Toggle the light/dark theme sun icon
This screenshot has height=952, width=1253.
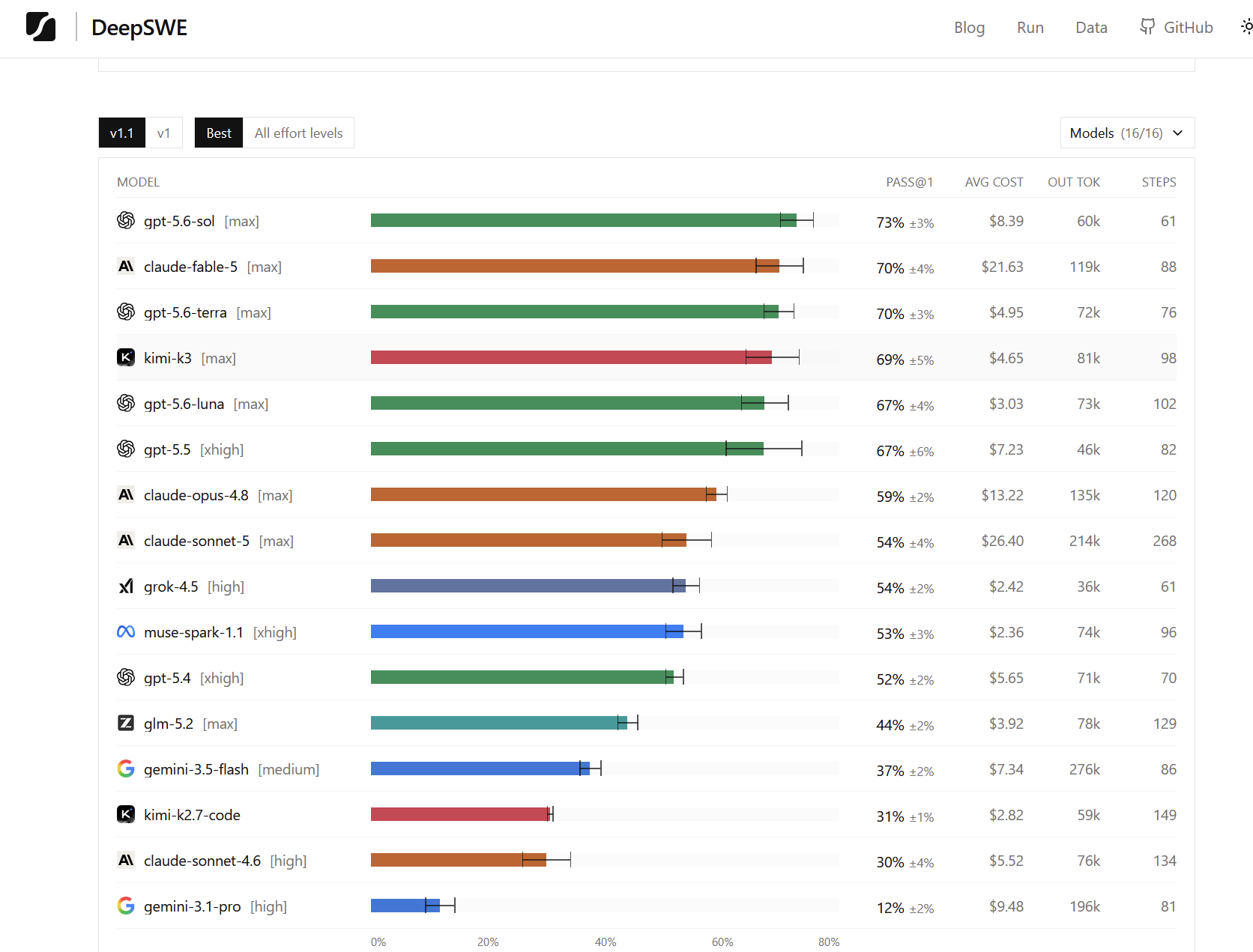pos(1246,27)
